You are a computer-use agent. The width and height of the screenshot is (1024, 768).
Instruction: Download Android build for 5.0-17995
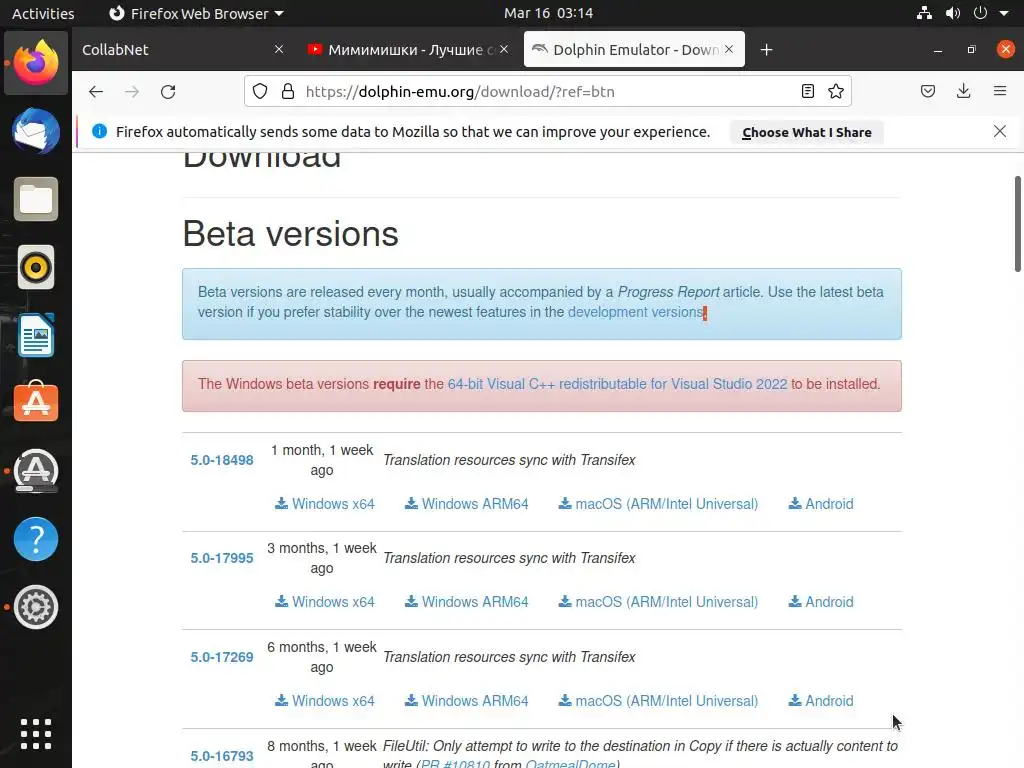coord(821,601)
